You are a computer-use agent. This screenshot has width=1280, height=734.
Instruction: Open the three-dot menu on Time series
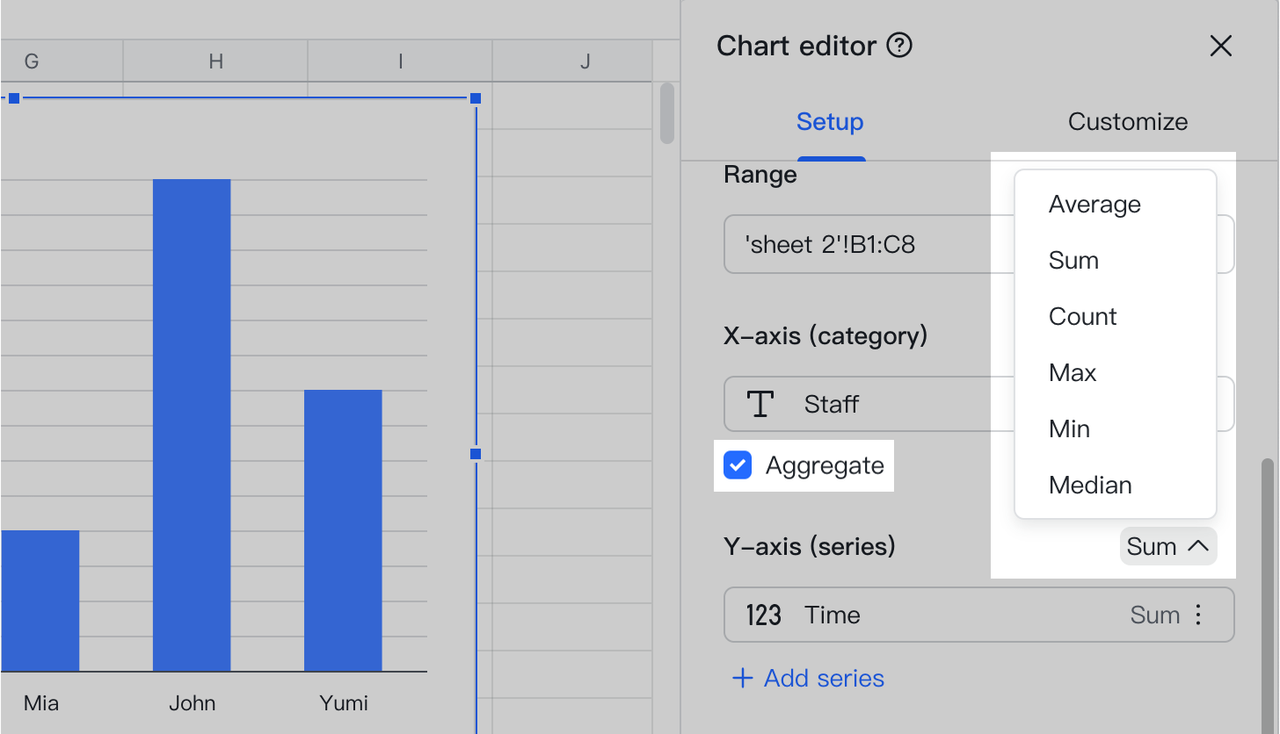[1198, 614]
